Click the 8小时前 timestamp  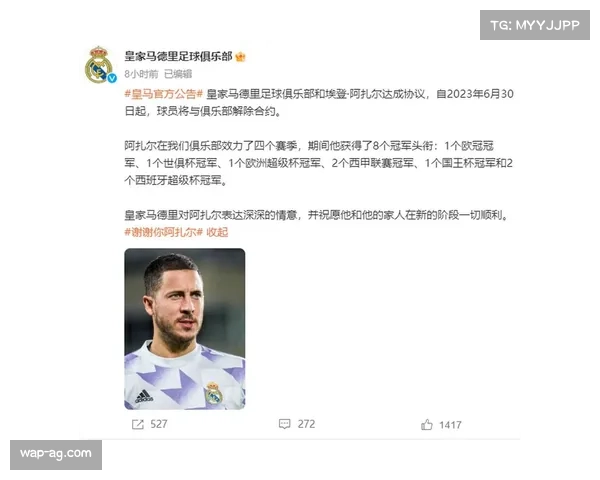[x=141, y=74]
